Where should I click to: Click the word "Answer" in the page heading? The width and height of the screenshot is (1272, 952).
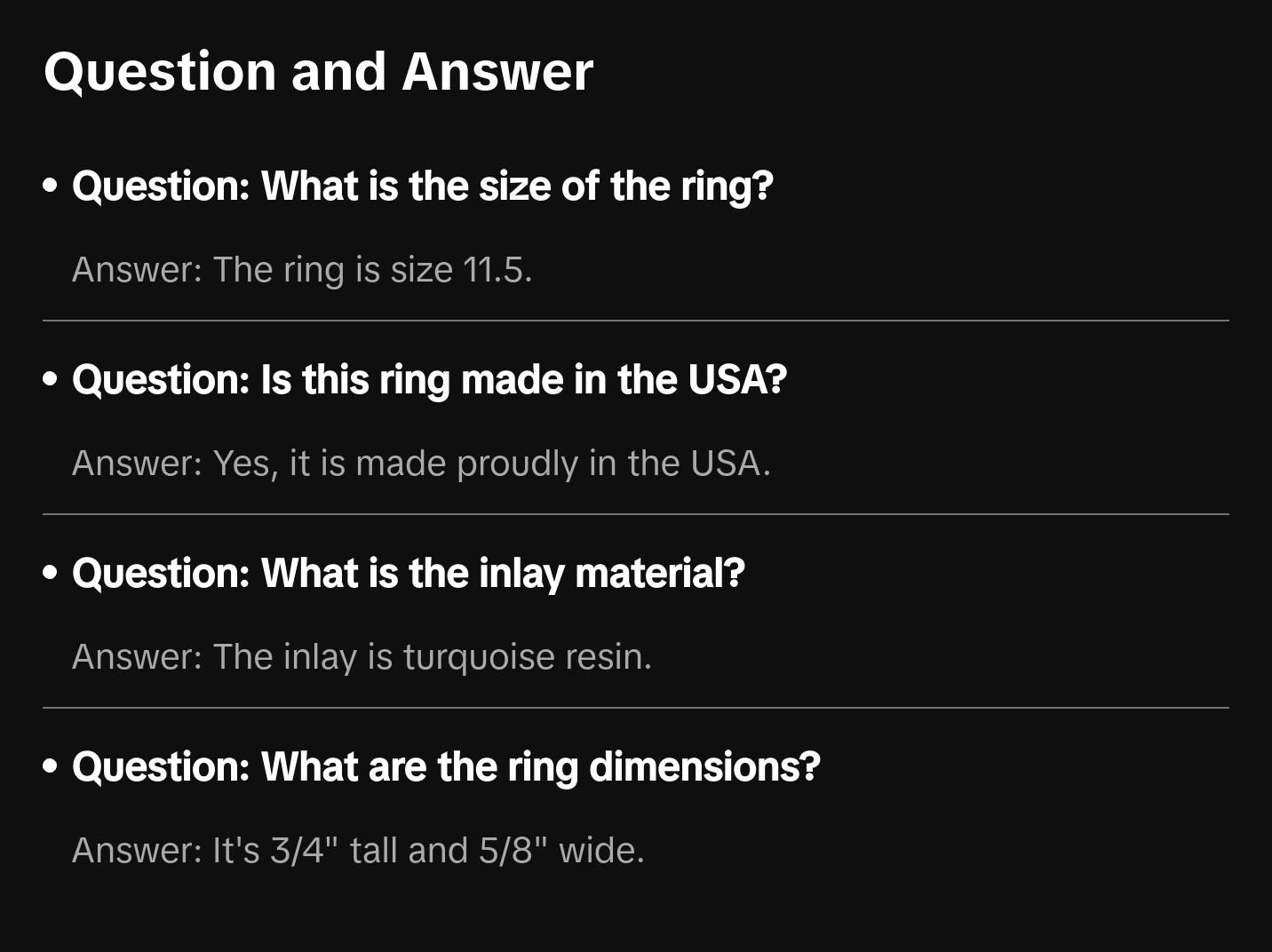pos(497,71)
